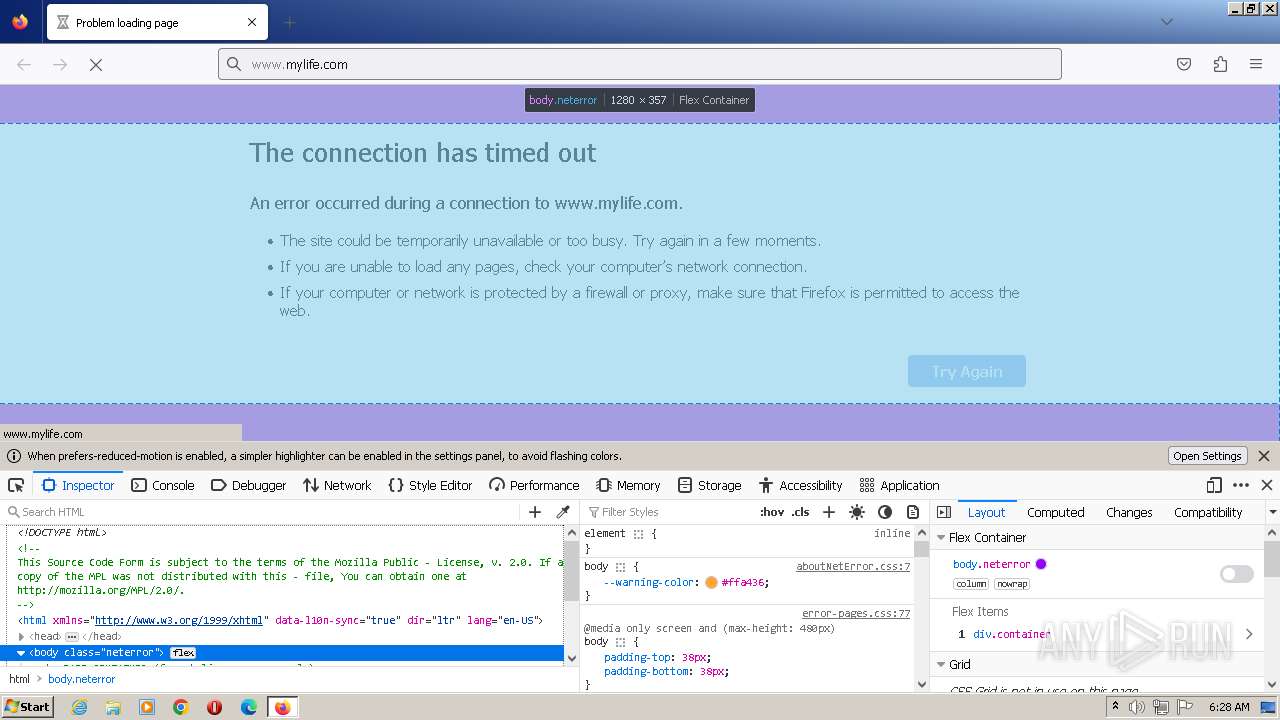1280x720 pixels.
Task: Focus the Filter Styles field
Action: click(x=665, y=512)
